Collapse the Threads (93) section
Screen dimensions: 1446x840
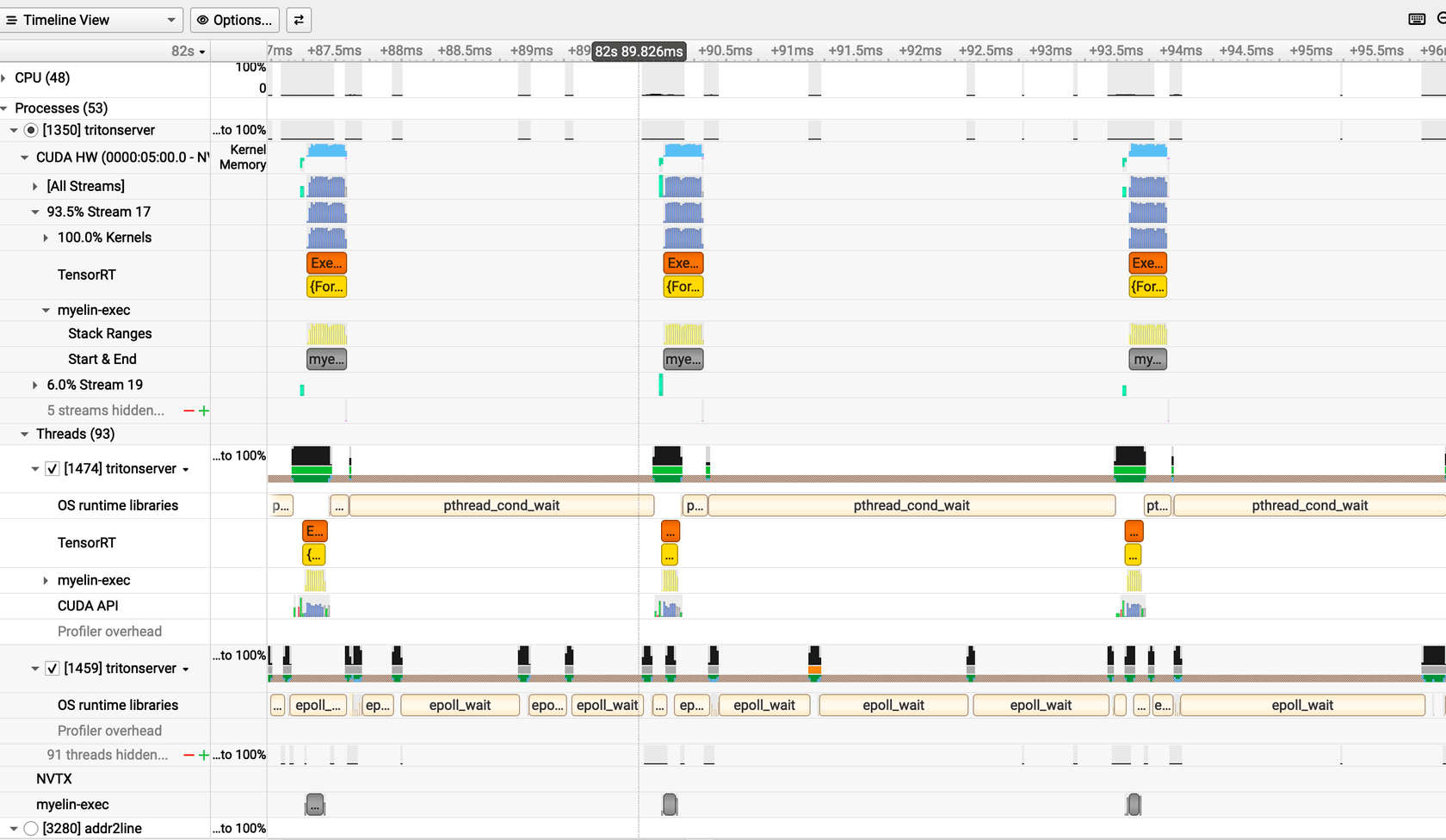(23, 434)
